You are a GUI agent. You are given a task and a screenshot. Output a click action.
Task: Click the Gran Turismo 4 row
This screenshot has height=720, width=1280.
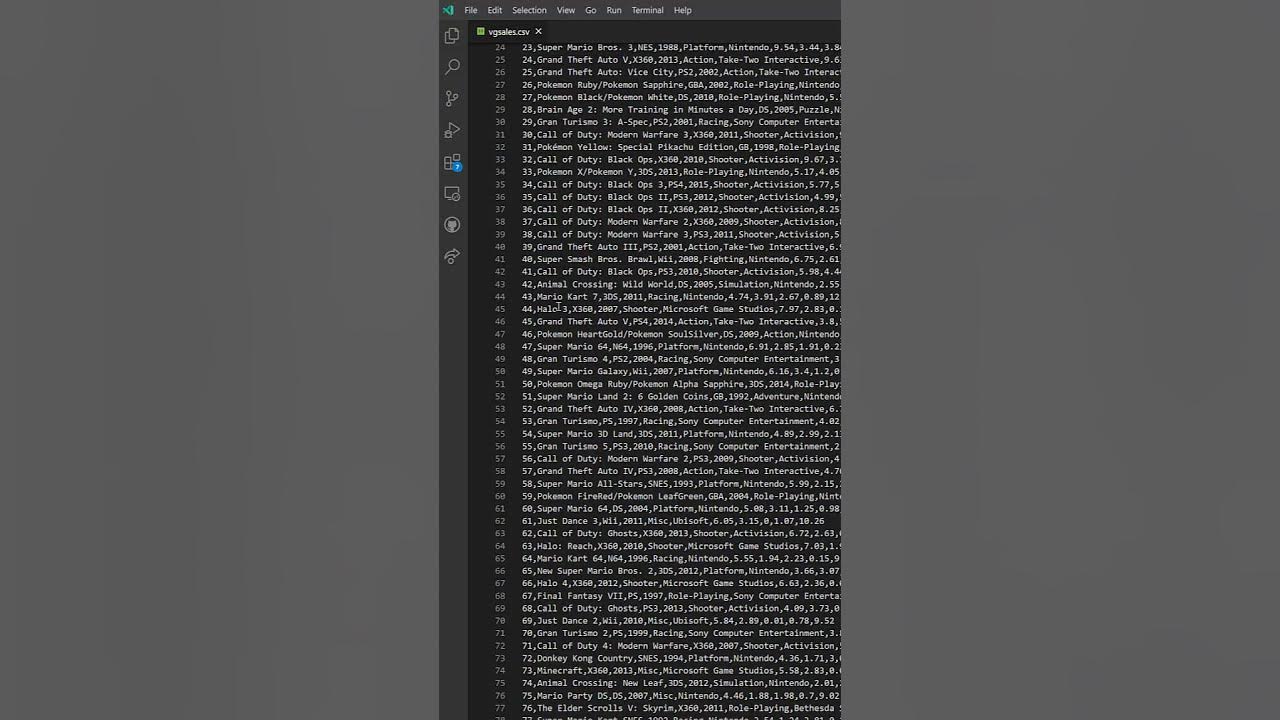click(x=681, y=359)
